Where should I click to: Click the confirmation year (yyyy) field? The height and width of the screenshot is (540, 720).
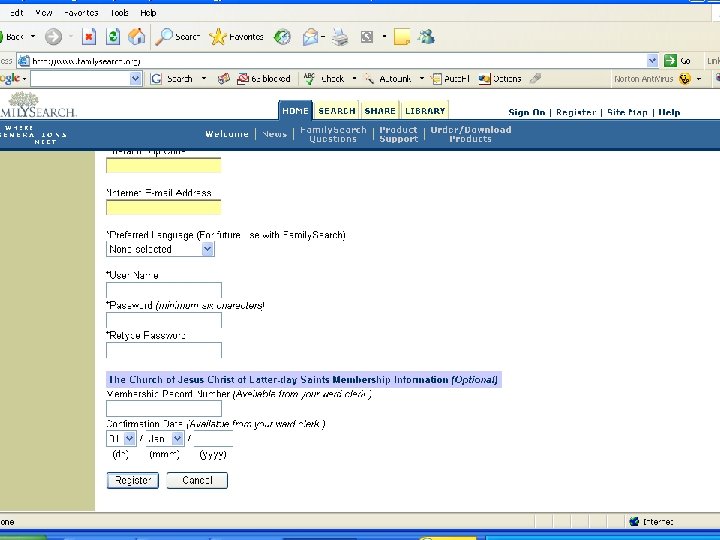(213, 439)
